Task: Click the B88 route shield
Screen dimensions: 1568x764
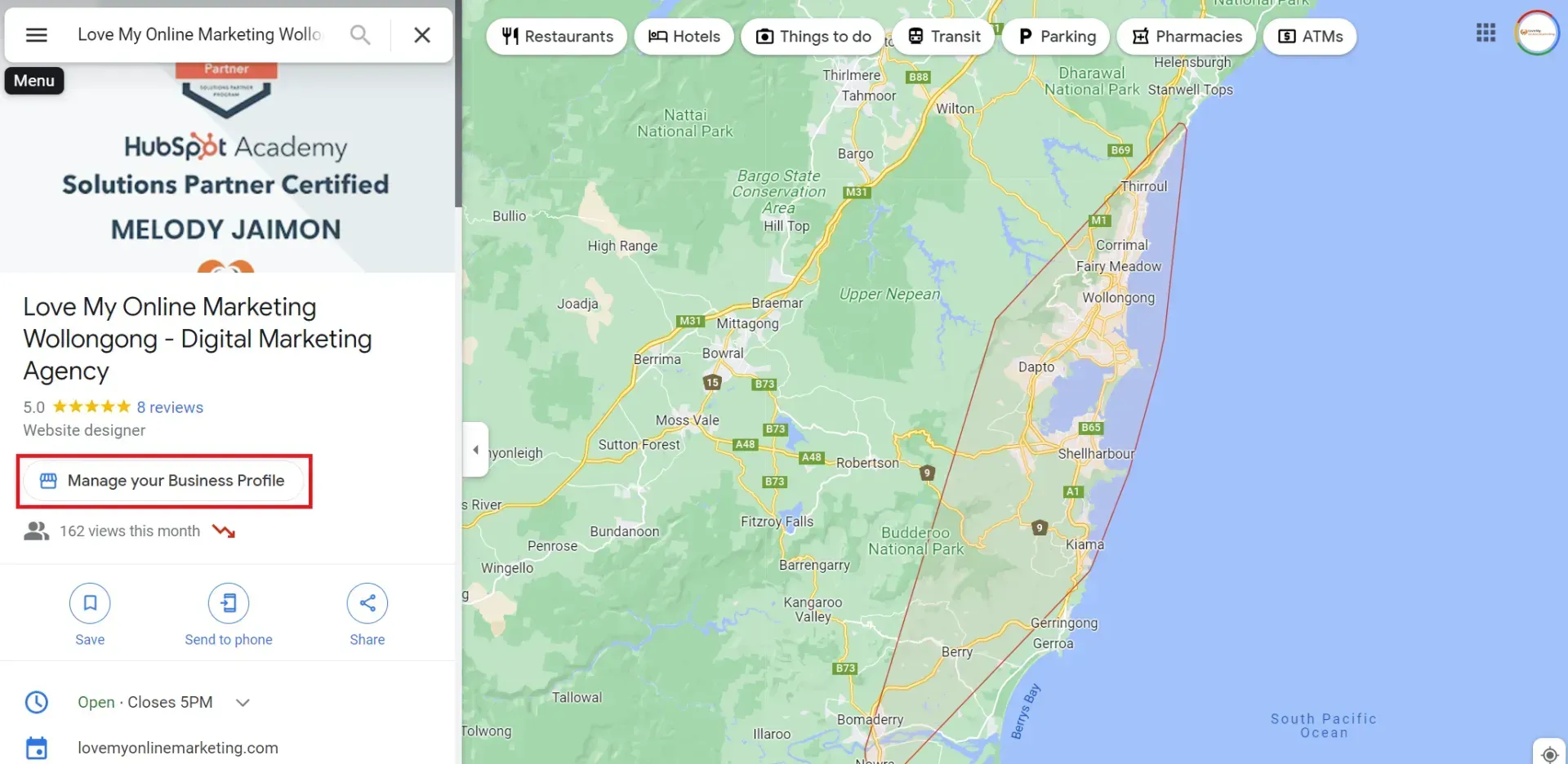Action: 919,78
